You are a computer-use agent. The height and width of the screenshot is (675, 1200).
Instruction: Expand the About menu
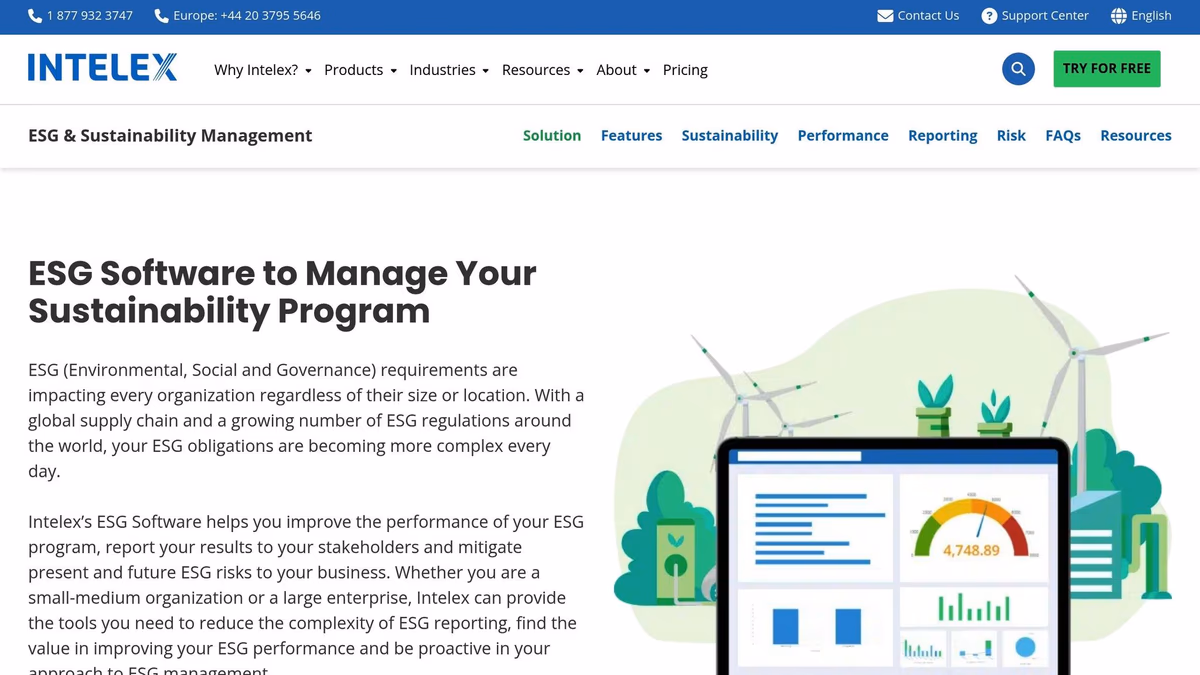tap(623, 70)
